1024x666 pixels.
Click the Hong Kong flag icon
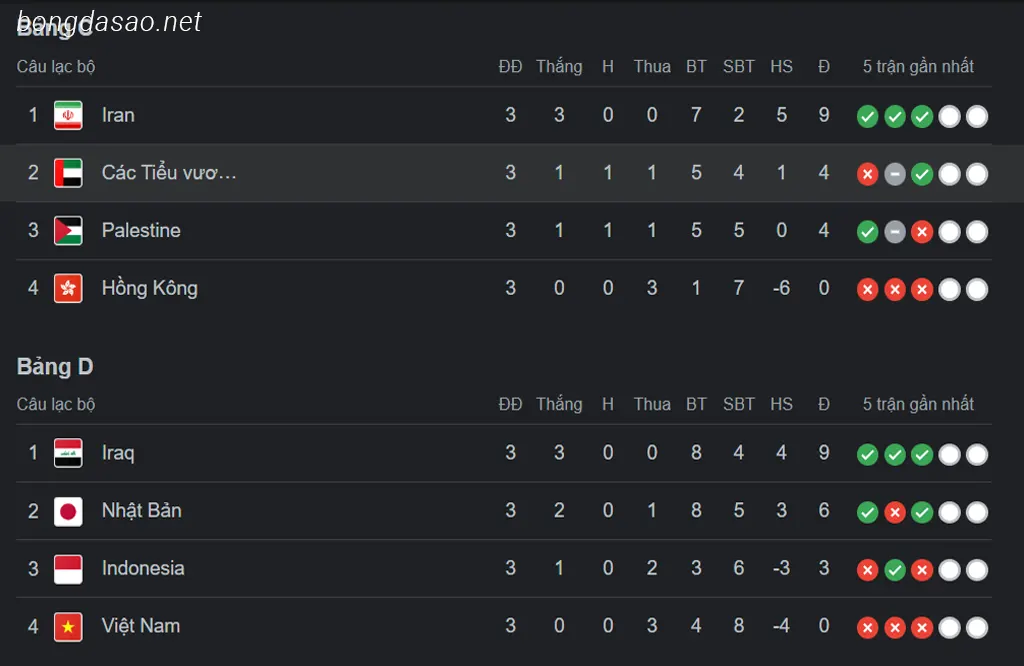(x=68, y=289)
